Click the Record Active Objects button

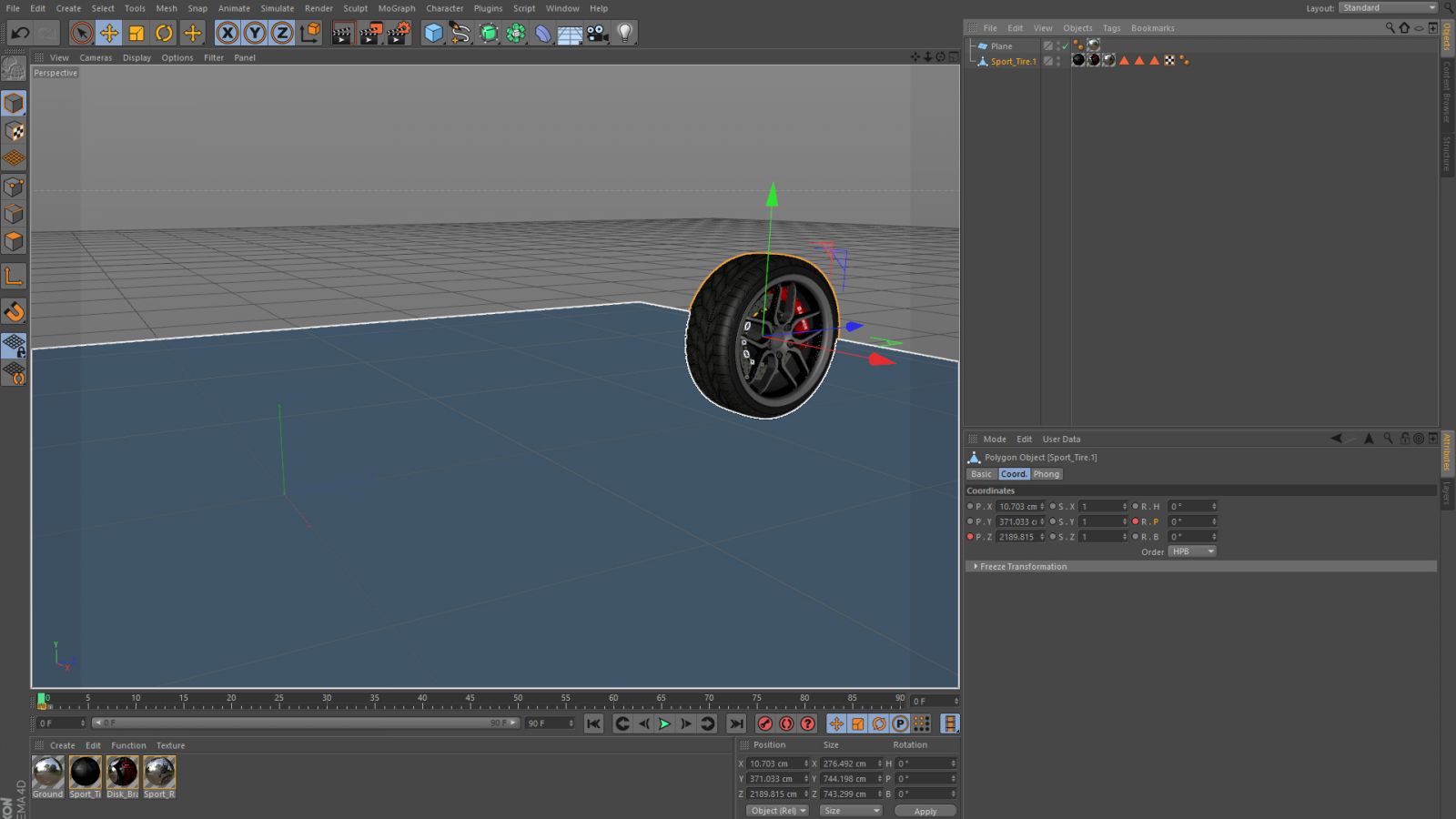[x=765, y=723]
